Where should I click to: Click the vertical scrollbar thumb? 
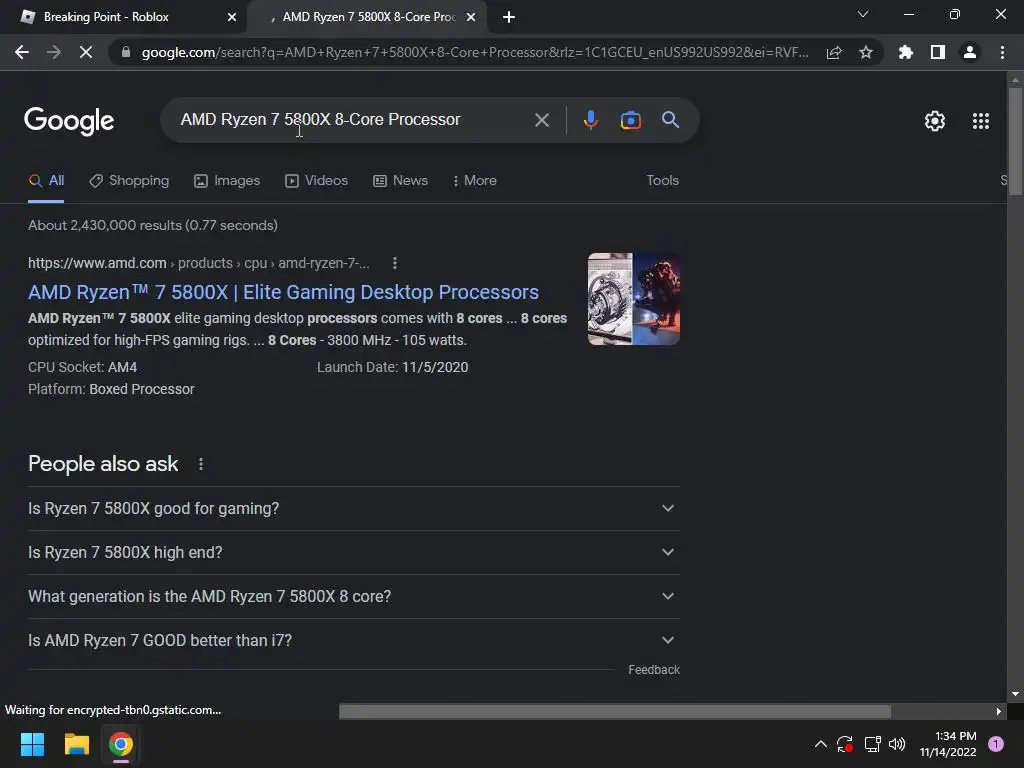pyautogui.click(x=1015, y=140)
